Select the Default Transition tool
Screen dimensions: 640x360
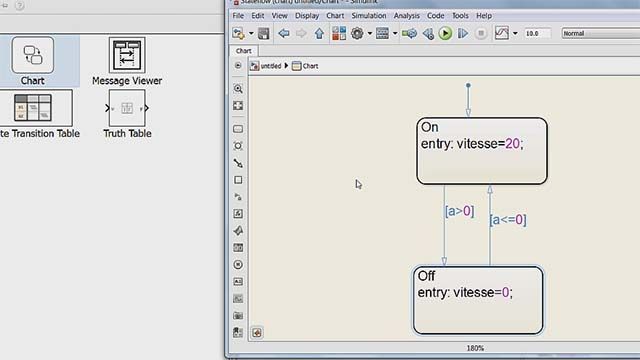pos(238,163)
